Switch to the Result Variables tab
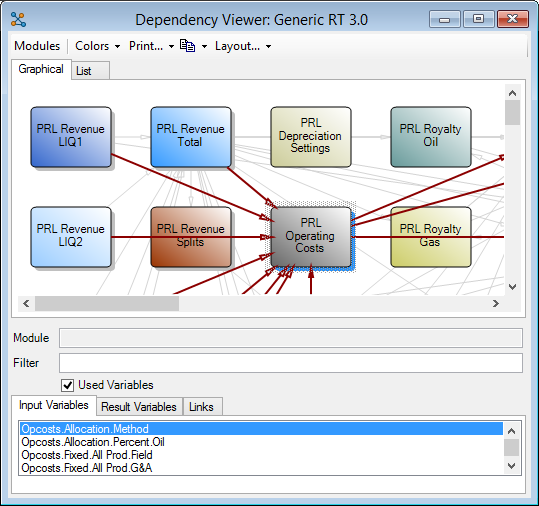This screenshot has height=506, width=539. point(139,407)
